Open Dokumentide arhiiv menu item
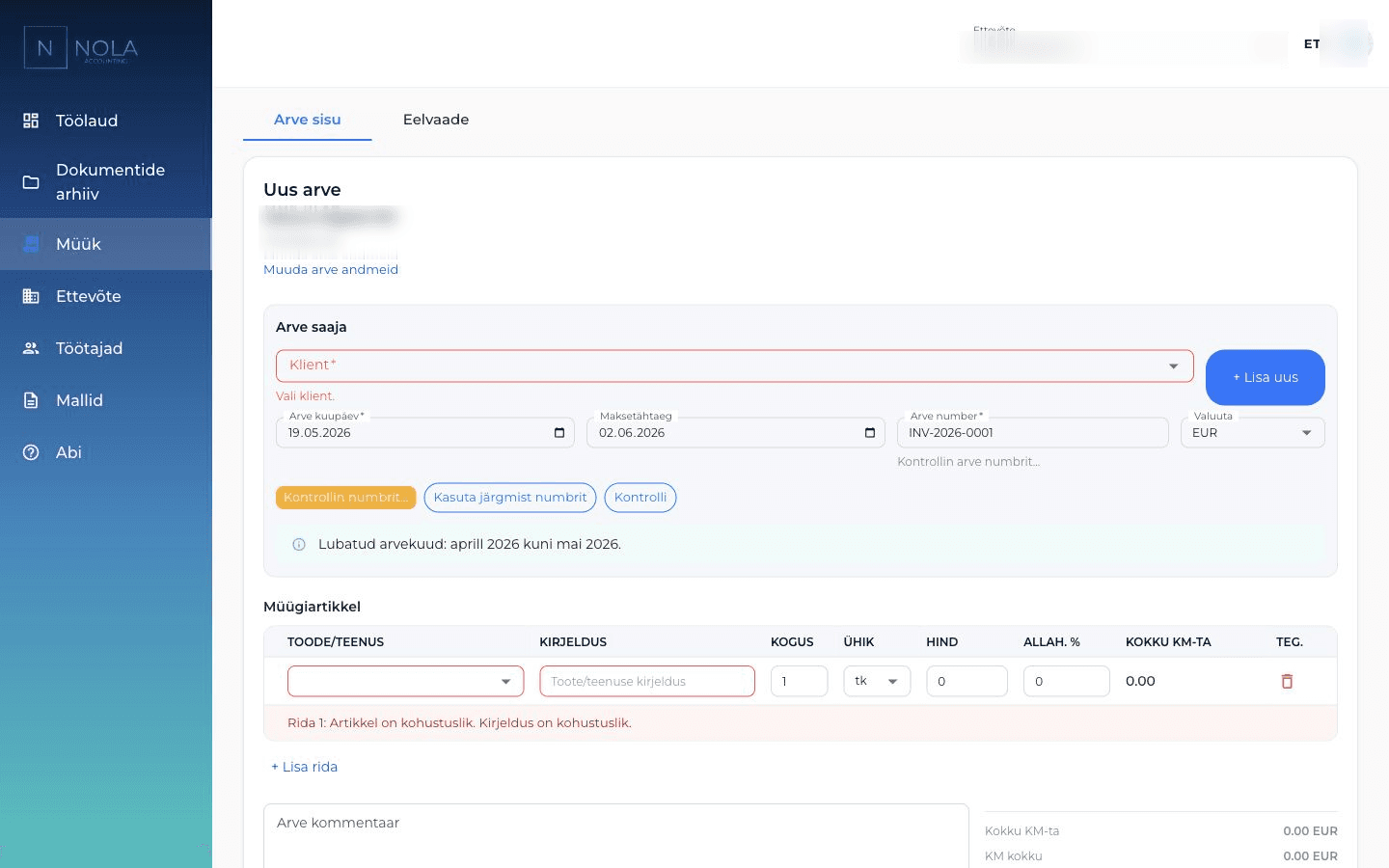The height and width of the screenshot is (868, 1389). click(106, 181)
